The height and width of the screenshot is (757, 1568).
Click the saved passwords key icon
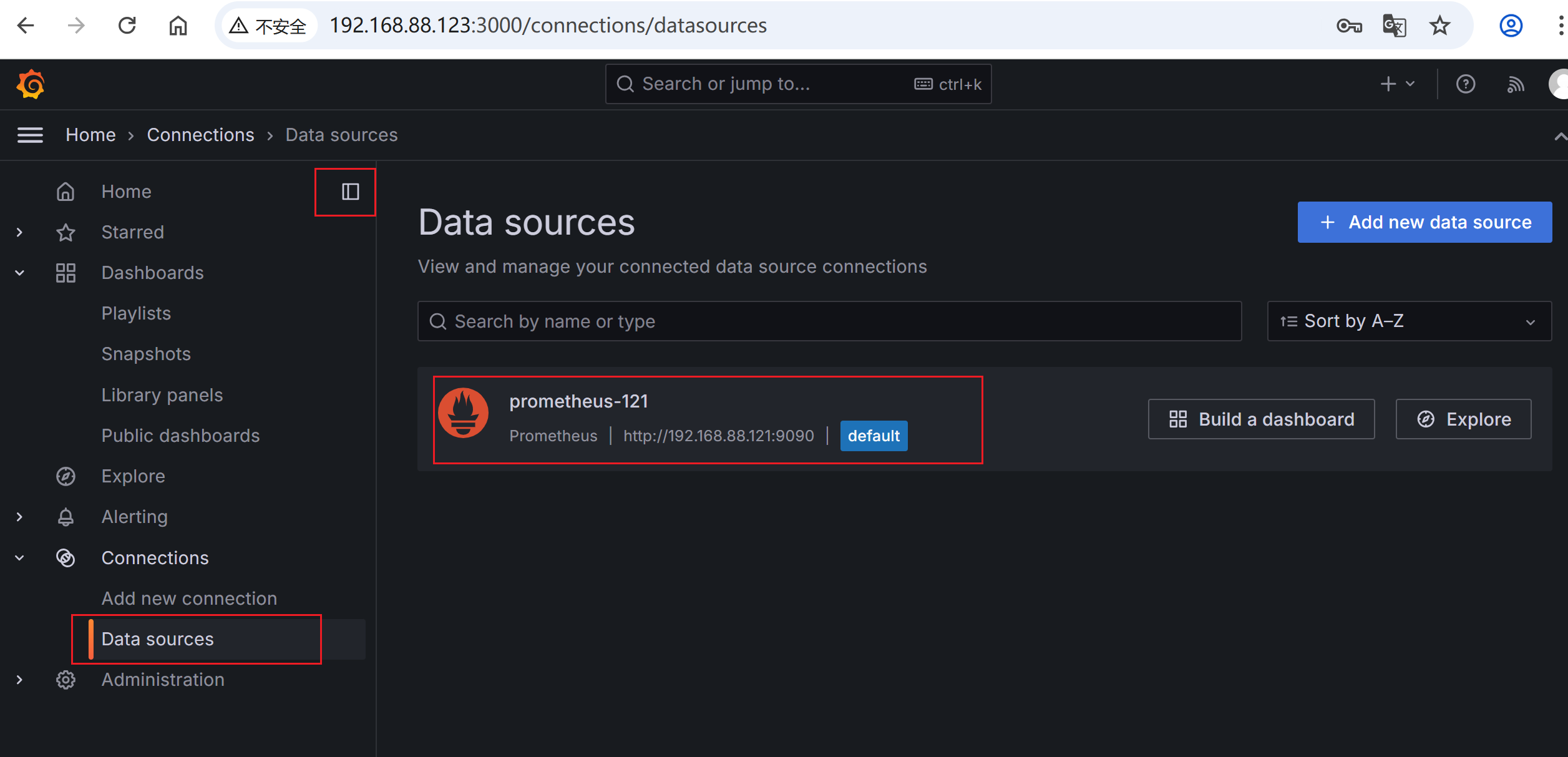point(1349,26)
